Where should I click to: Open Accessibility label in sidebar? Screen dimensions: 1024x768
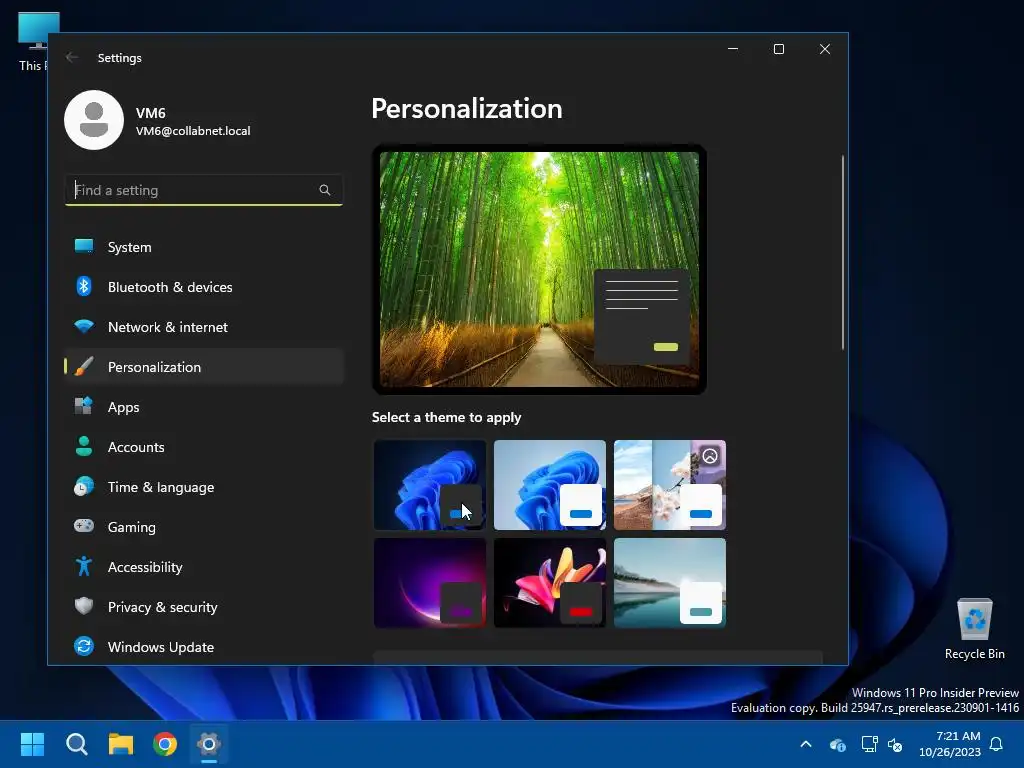(x=144, y=567)
